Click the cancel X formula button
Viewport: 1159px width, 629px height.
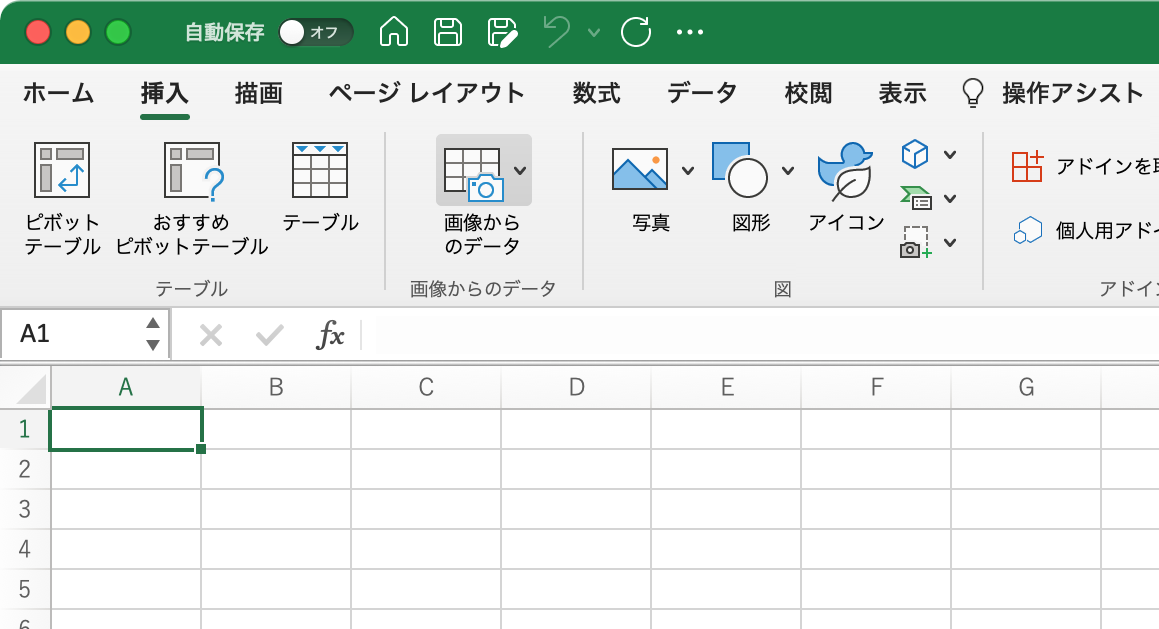coord(211,336)
